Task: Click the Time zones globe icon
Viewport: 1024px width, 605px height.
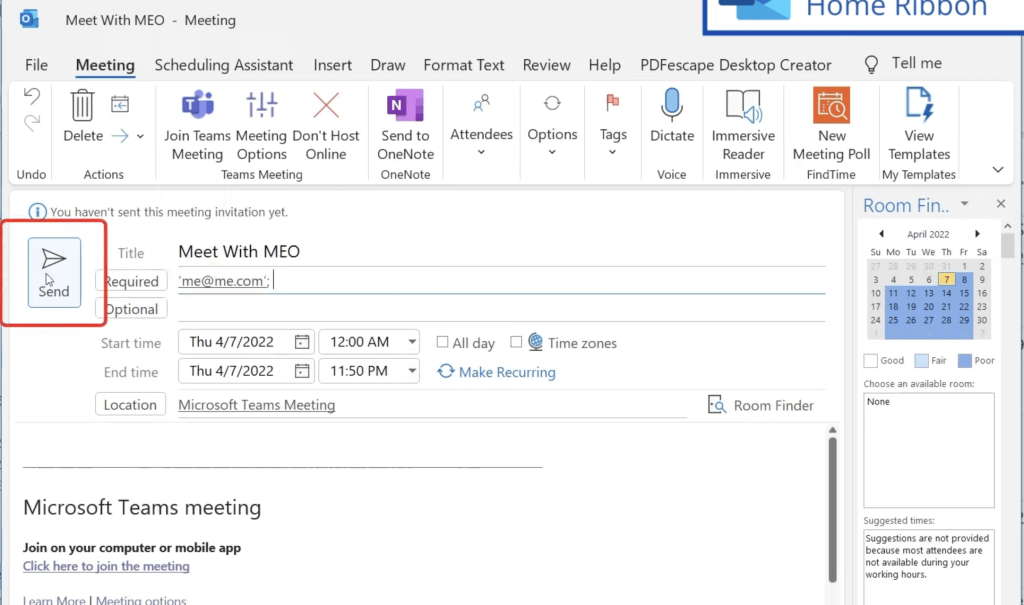Action: [536, 342]
